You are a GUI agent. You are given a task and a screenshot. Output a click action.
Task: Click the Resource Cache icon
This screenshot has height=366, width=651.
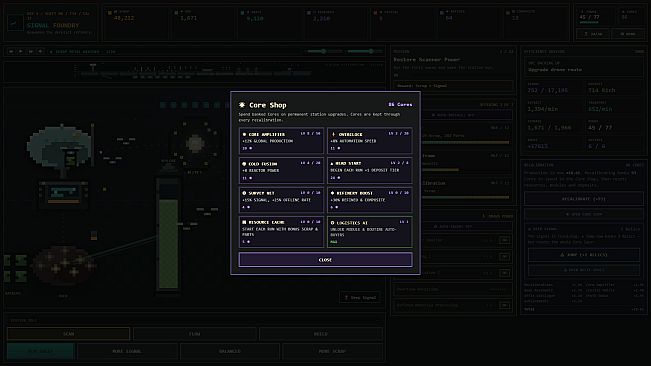tap(244, 222)
